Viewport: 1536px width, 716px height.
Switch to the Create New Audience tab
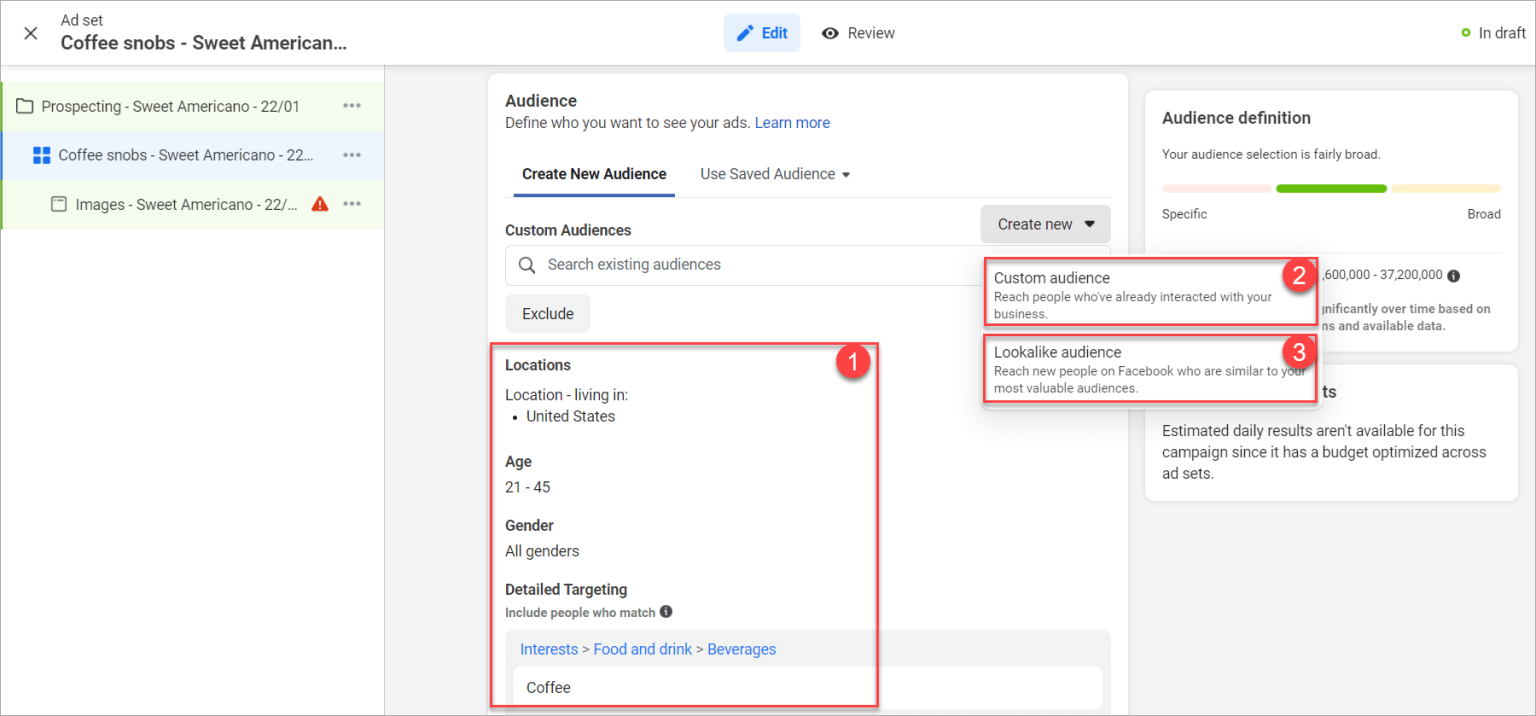click(x=593, y=173)
